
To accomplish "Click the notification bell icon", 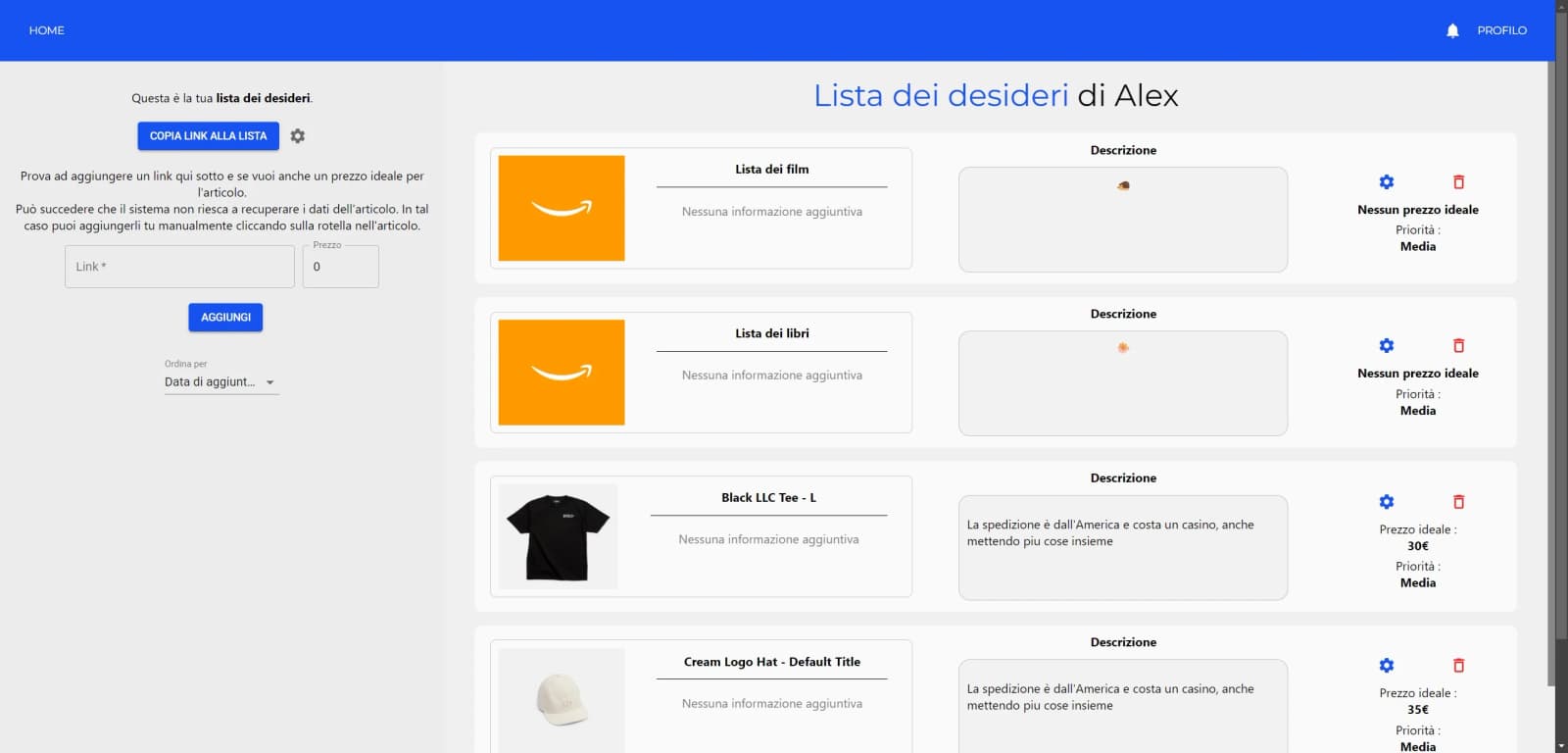I will (x=1452, y=30).
